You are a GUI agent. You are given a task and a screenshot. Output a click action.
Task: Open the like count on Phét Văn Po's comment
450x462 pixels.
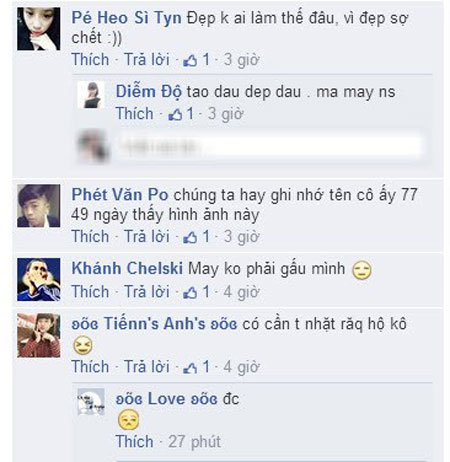(x=197, y=237)
